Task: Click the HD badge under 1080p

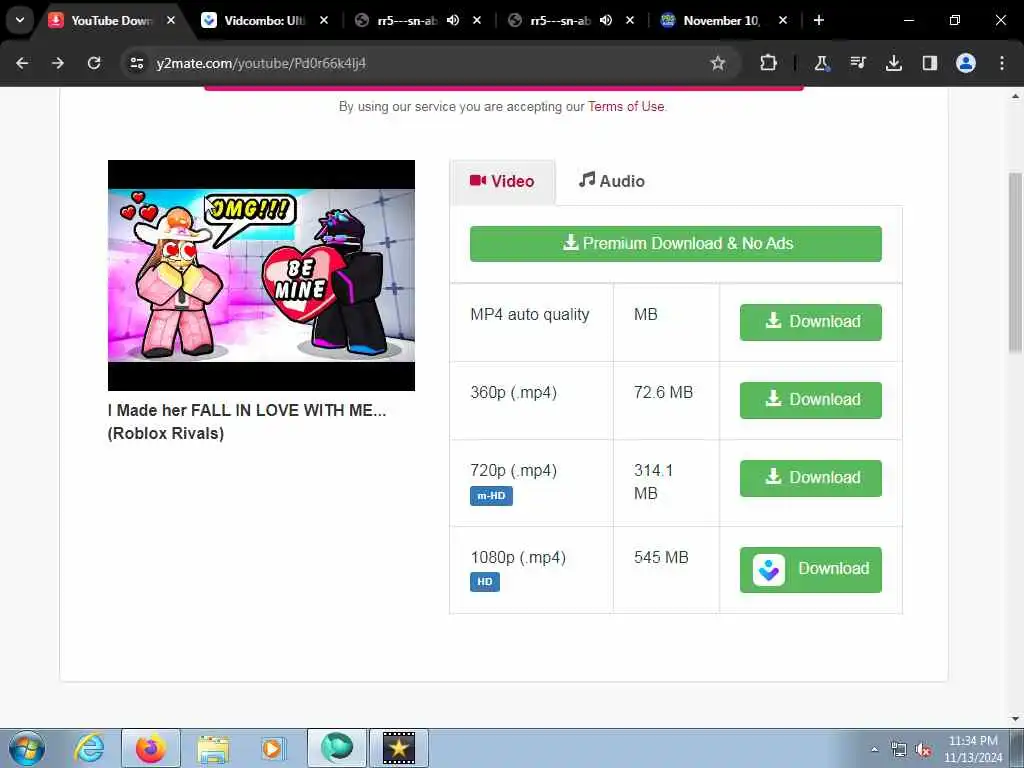Action: coord(485,582)
